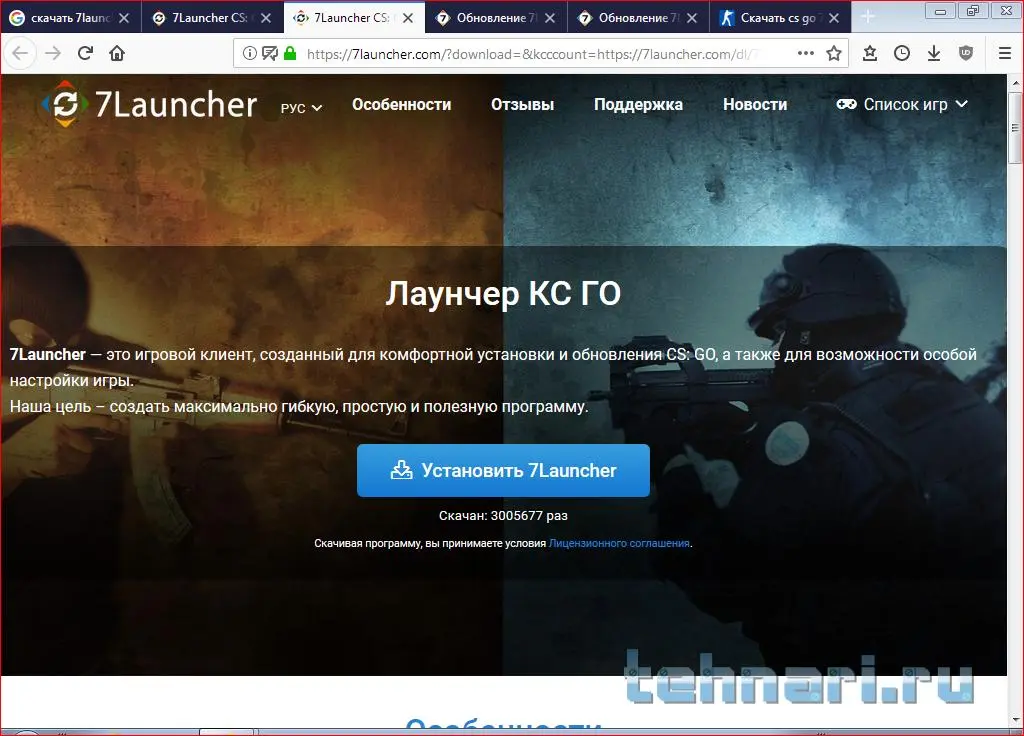
Task: Click the 'Скачан: 3005677 раз' text
Action: [503, 515]
